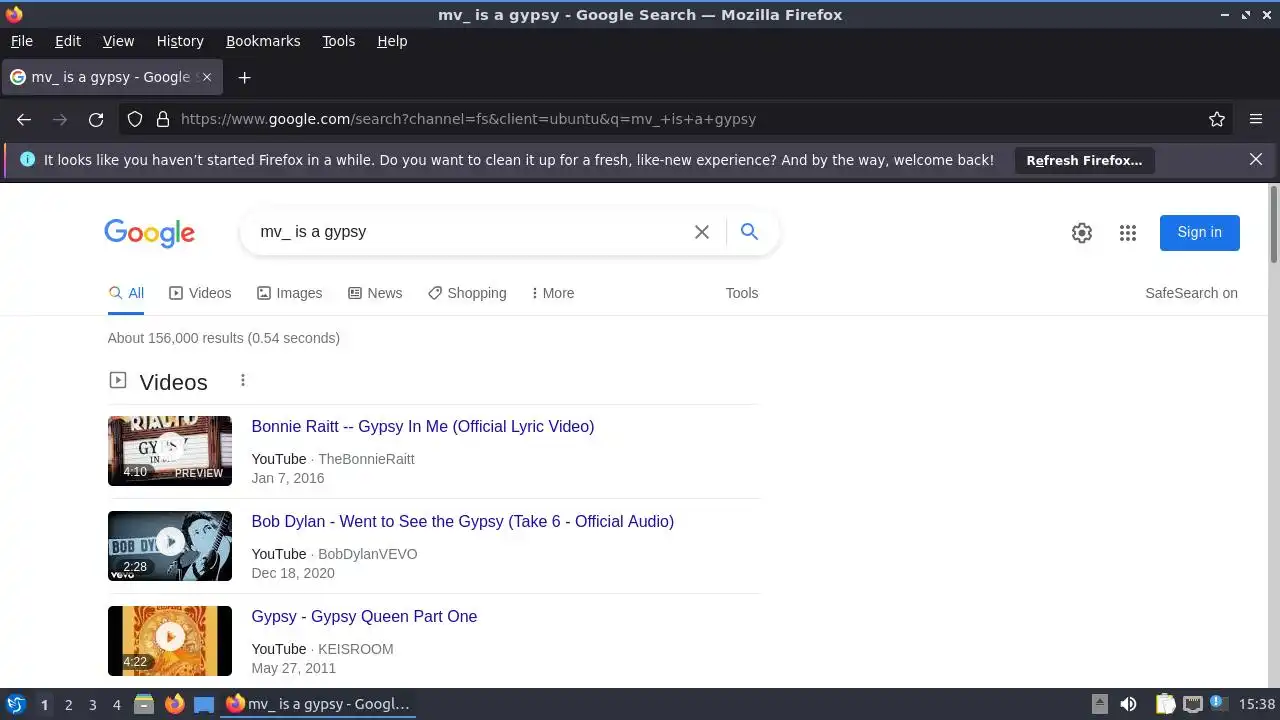This screenshot has height=720, width=1280.
Task: Open the Google apps grid
Action: (1128, 233)
